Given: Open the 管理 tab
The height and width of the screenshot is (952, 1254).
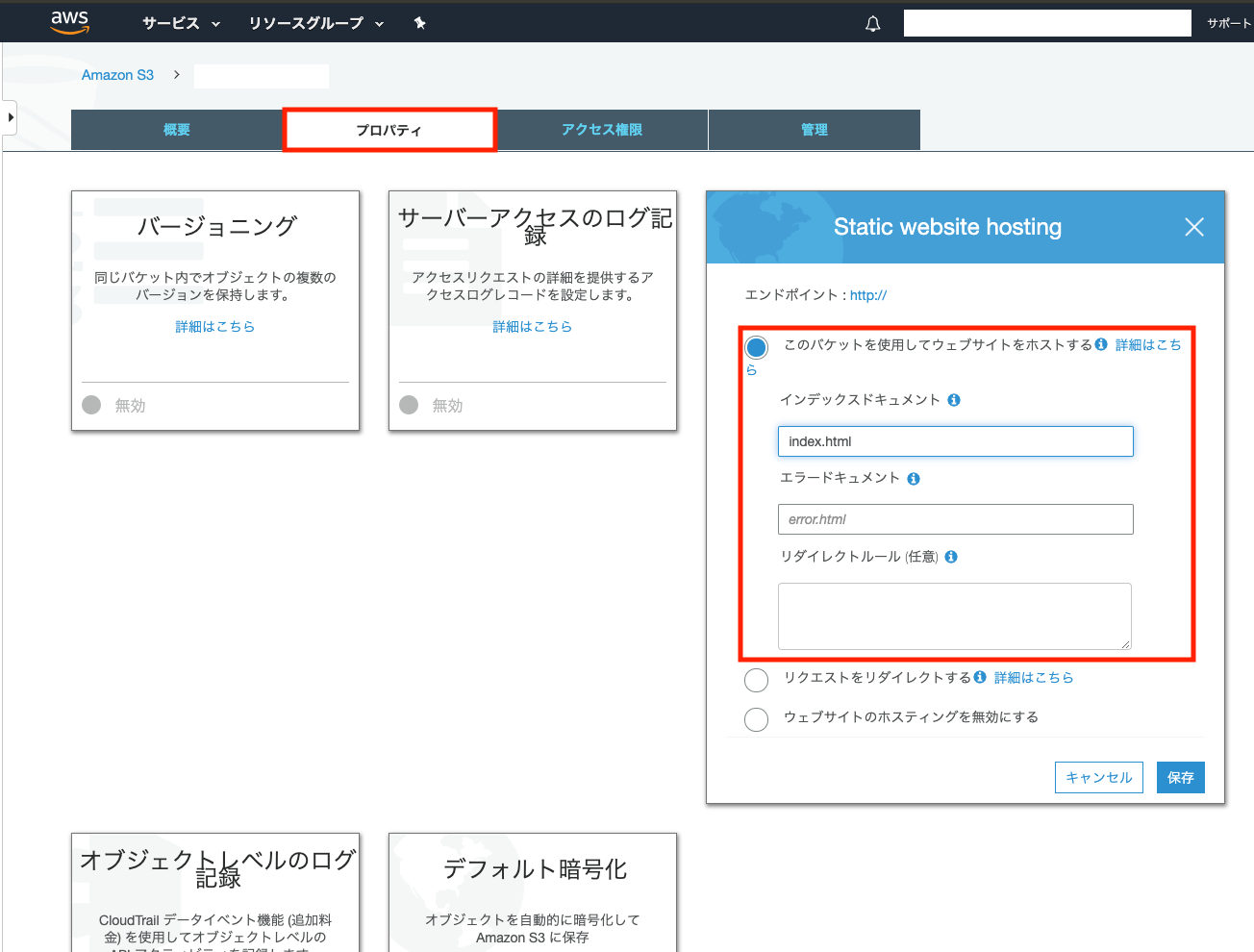Looking at the screenshot, I should pyautogui.click(x=814, y=129).
